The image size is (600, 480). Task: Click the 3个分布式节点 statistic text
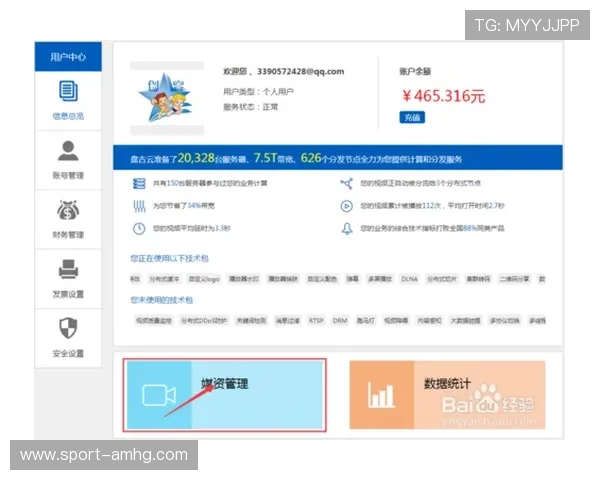[420, 183]
